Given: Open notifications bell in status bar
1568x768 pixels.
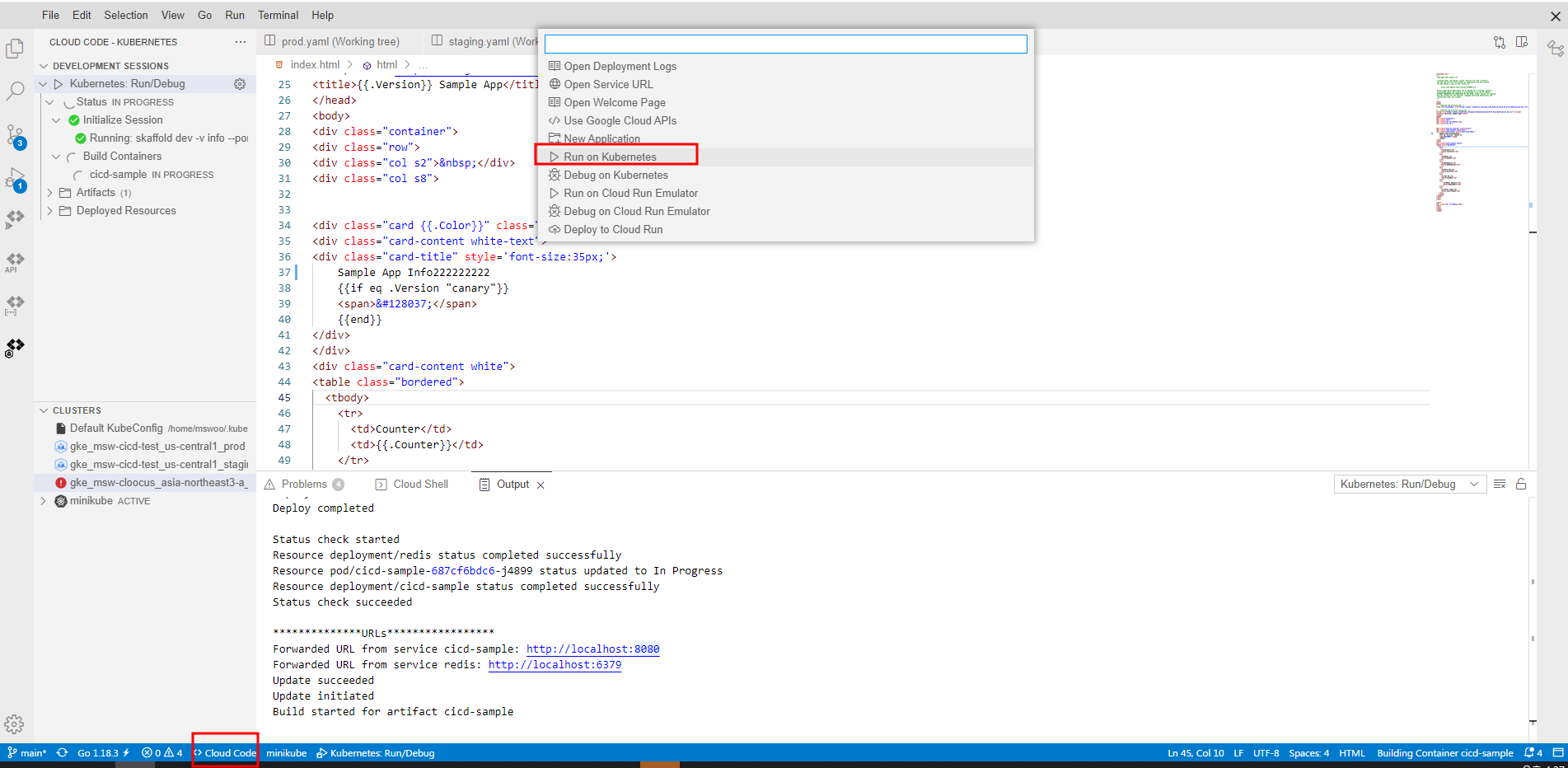Looking at the screenshot, I should click(1533, 753).
